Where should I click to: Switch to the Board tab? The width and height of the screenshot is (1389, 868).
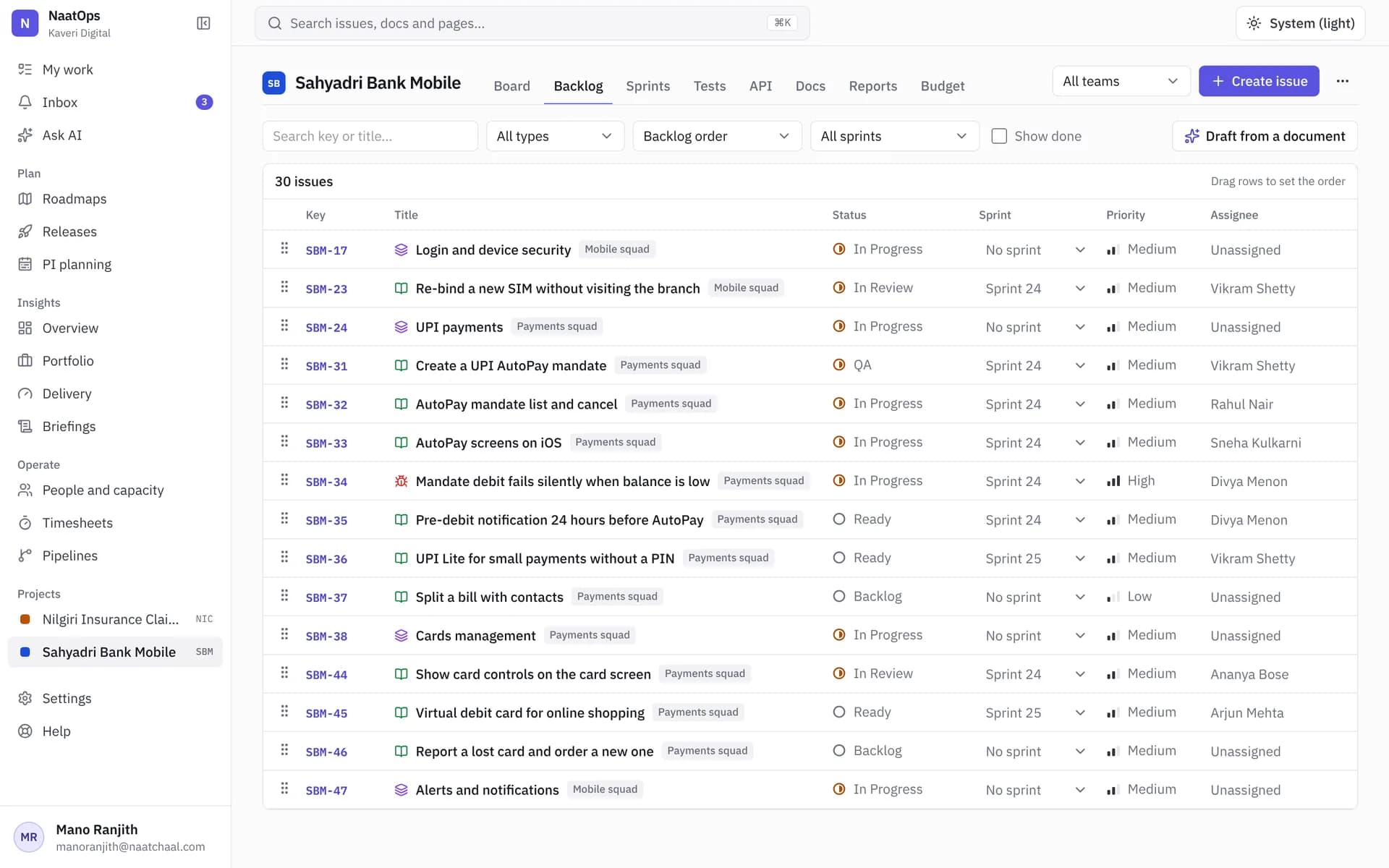(511, 86)
